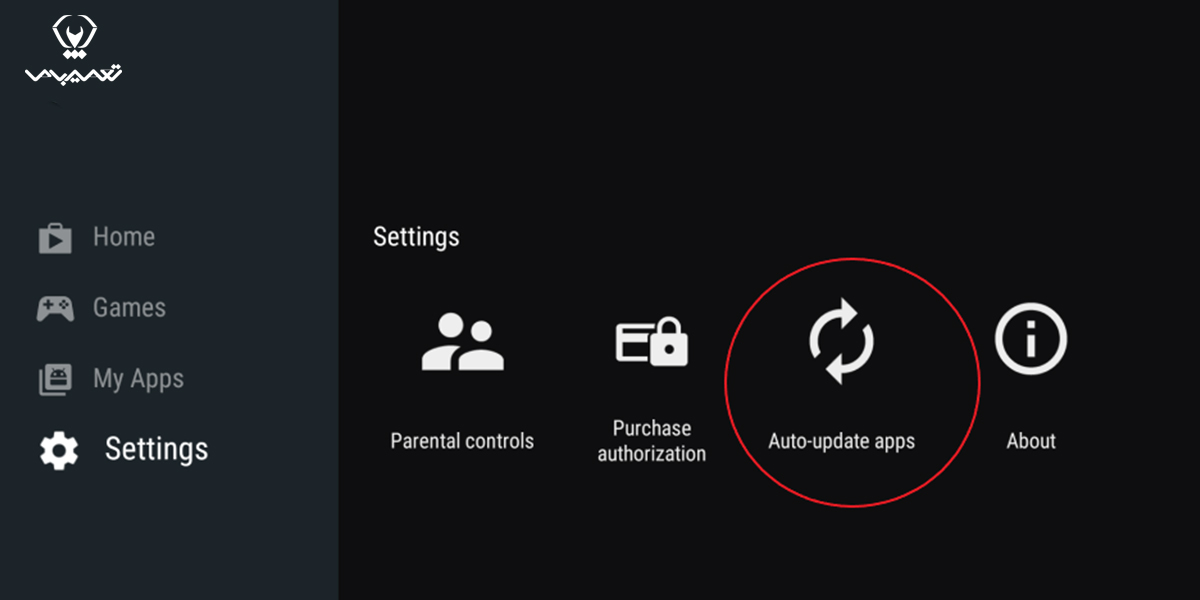Select the Purchase authorization card-lock icon
Screen dimensions: 1200x600
(652, 341)
